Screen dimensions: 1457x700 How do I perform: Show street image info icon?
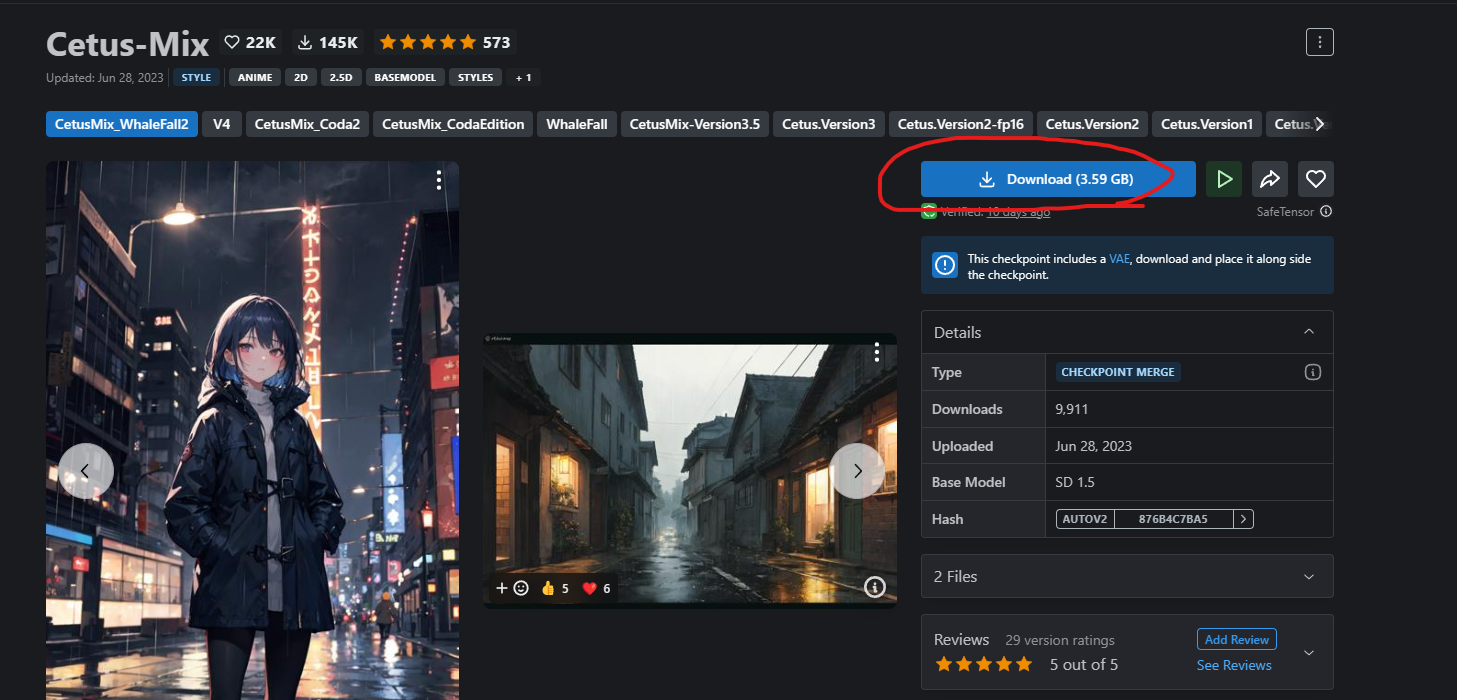875,587
